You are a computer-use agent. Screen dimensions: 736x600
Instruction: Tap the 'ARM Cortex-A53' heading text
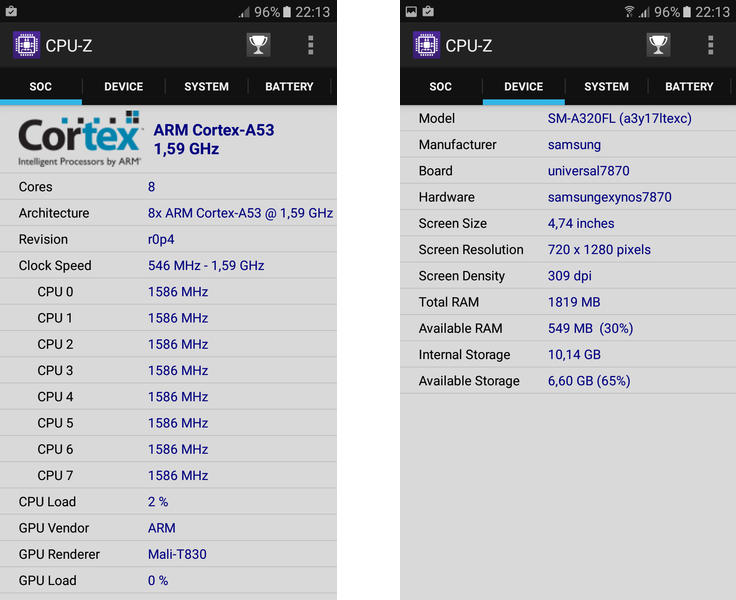(x=214, y=130)
